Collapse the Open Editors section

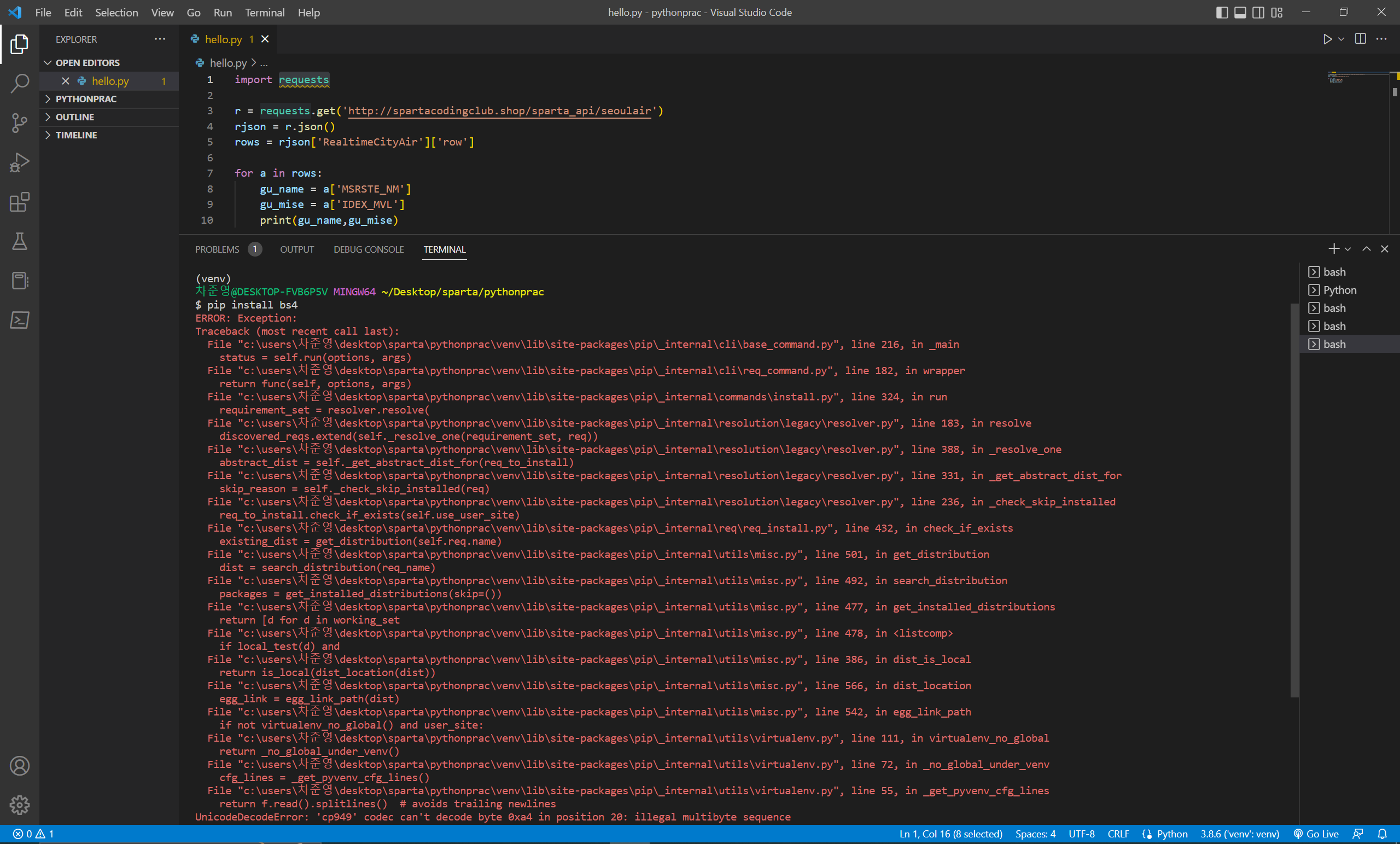[x=109, y=62]
